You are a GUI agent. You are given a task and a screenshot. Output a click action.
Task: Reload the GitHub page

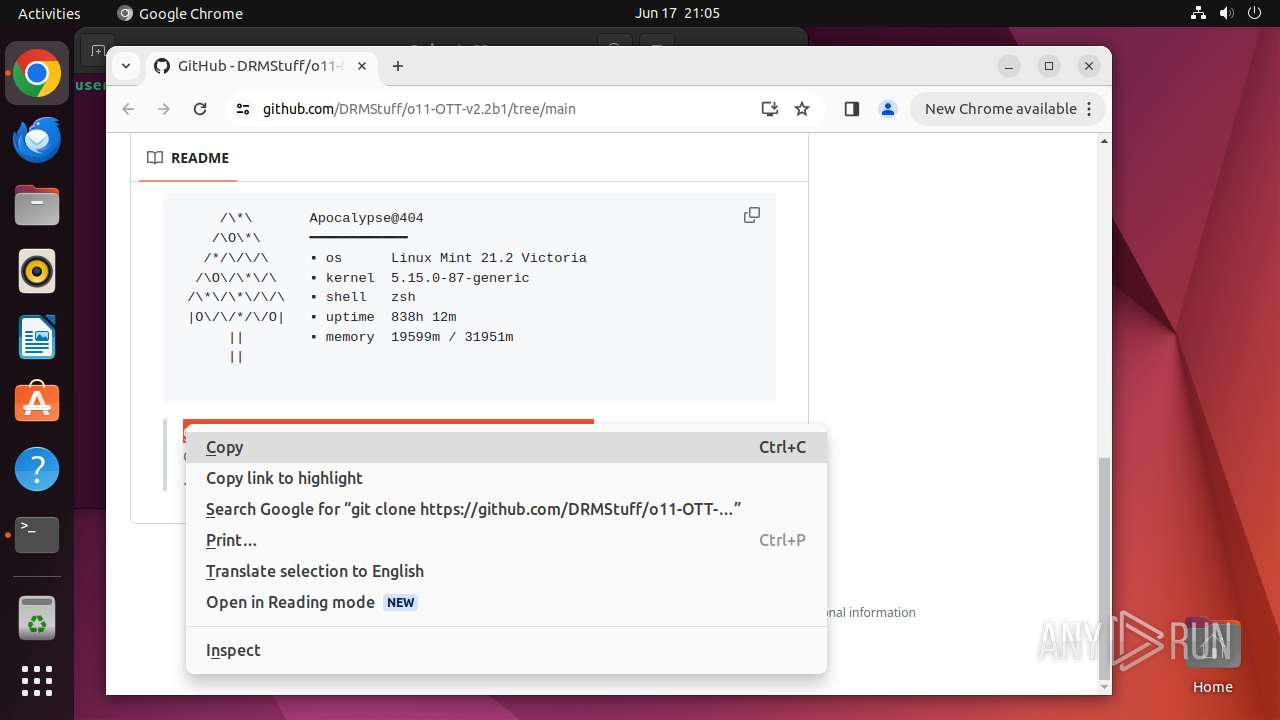tap(200, 109)
